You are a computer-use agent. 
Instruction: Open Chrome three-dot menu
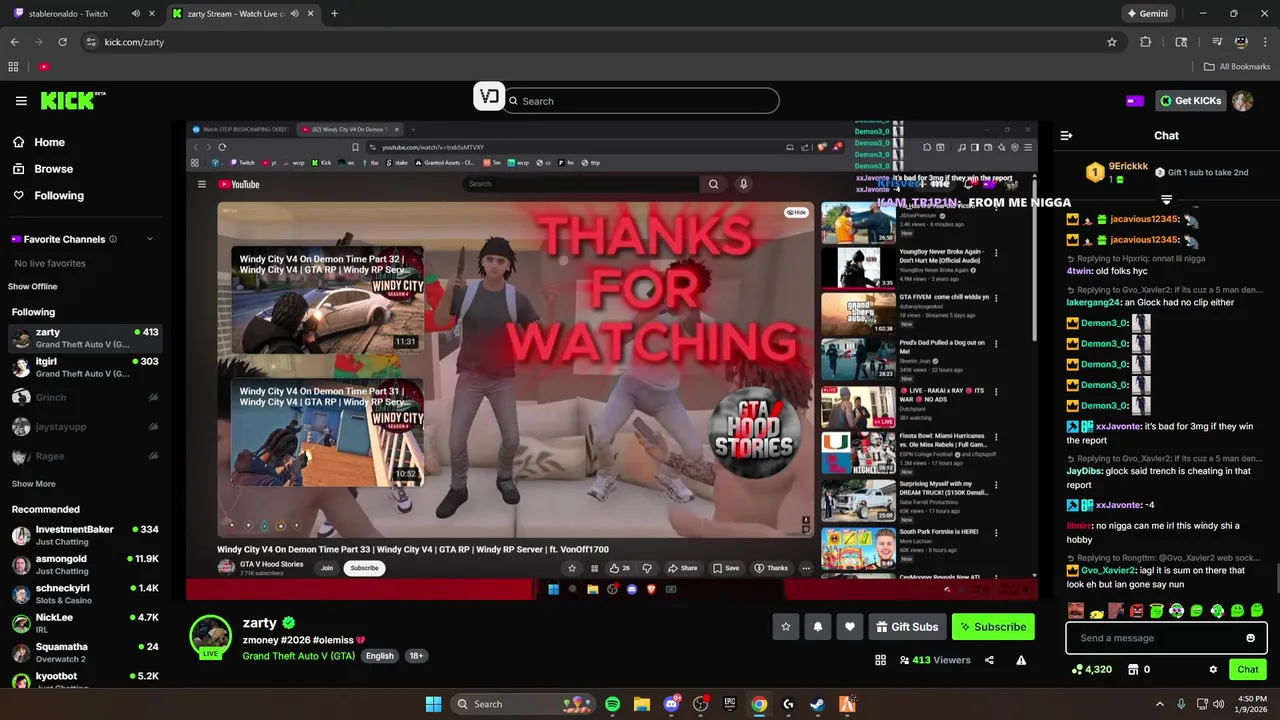(1264, 42)
